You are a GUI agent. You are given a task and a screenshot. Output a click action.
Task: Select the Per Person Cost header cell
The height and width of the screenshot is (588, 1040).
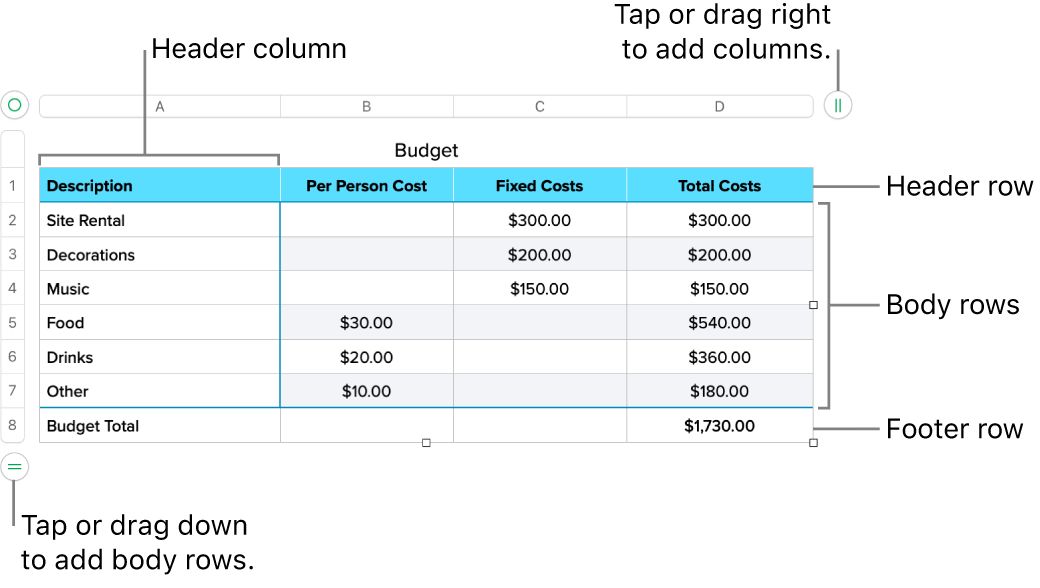click(366, 185)
